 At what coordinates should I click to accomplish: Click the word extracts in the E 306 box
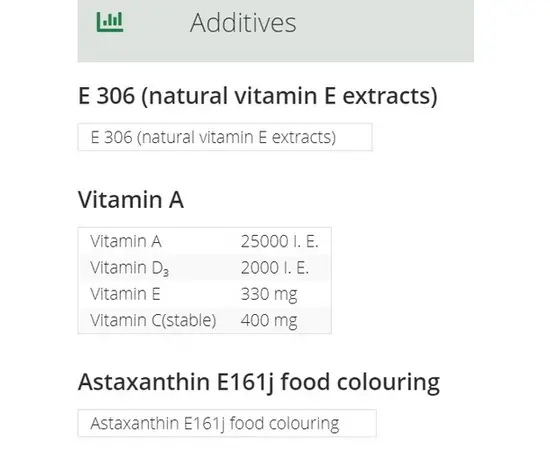click(x=304, y=137)
